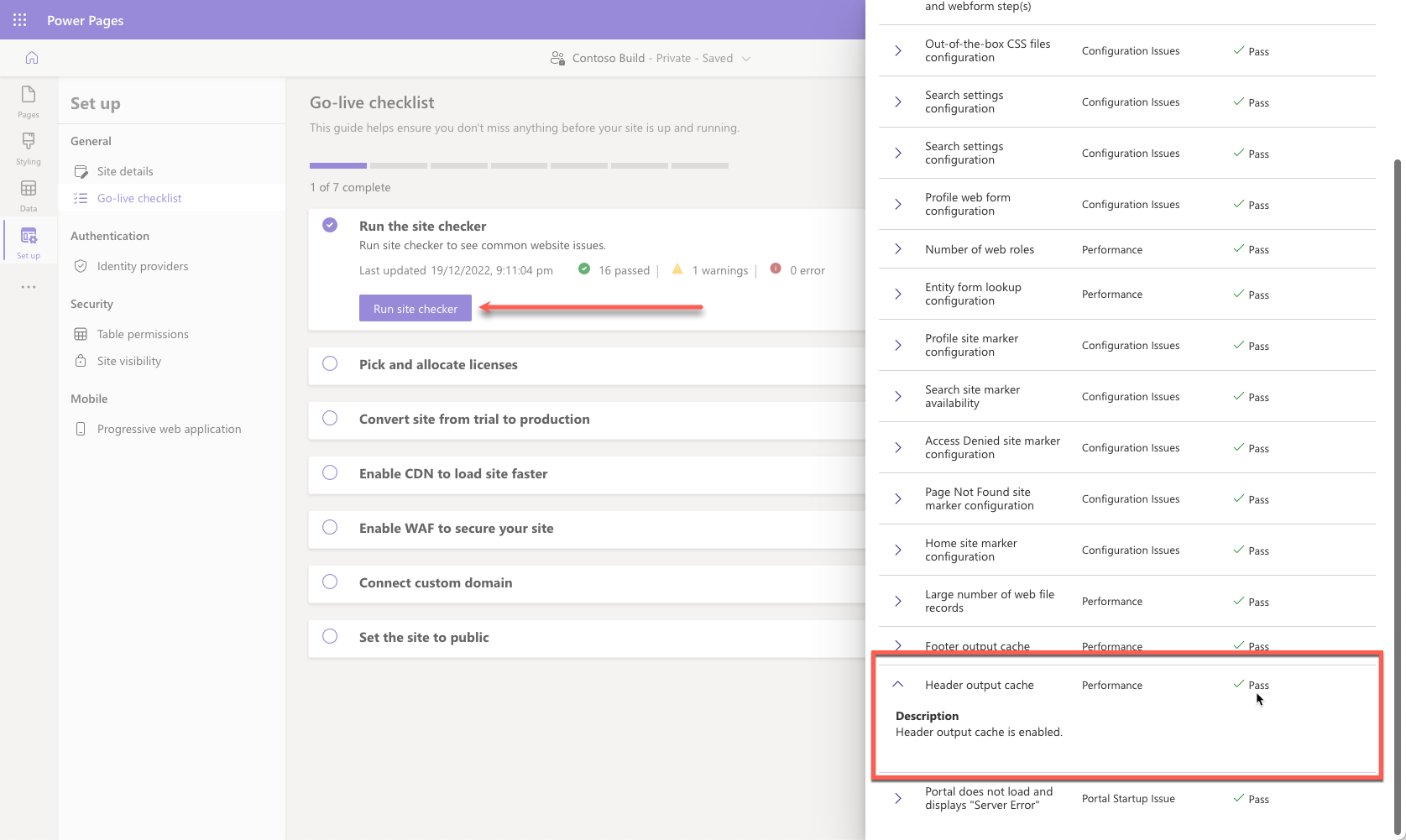
Task: Click the more options ellipsis in sidebar
Action: (29, 287)
